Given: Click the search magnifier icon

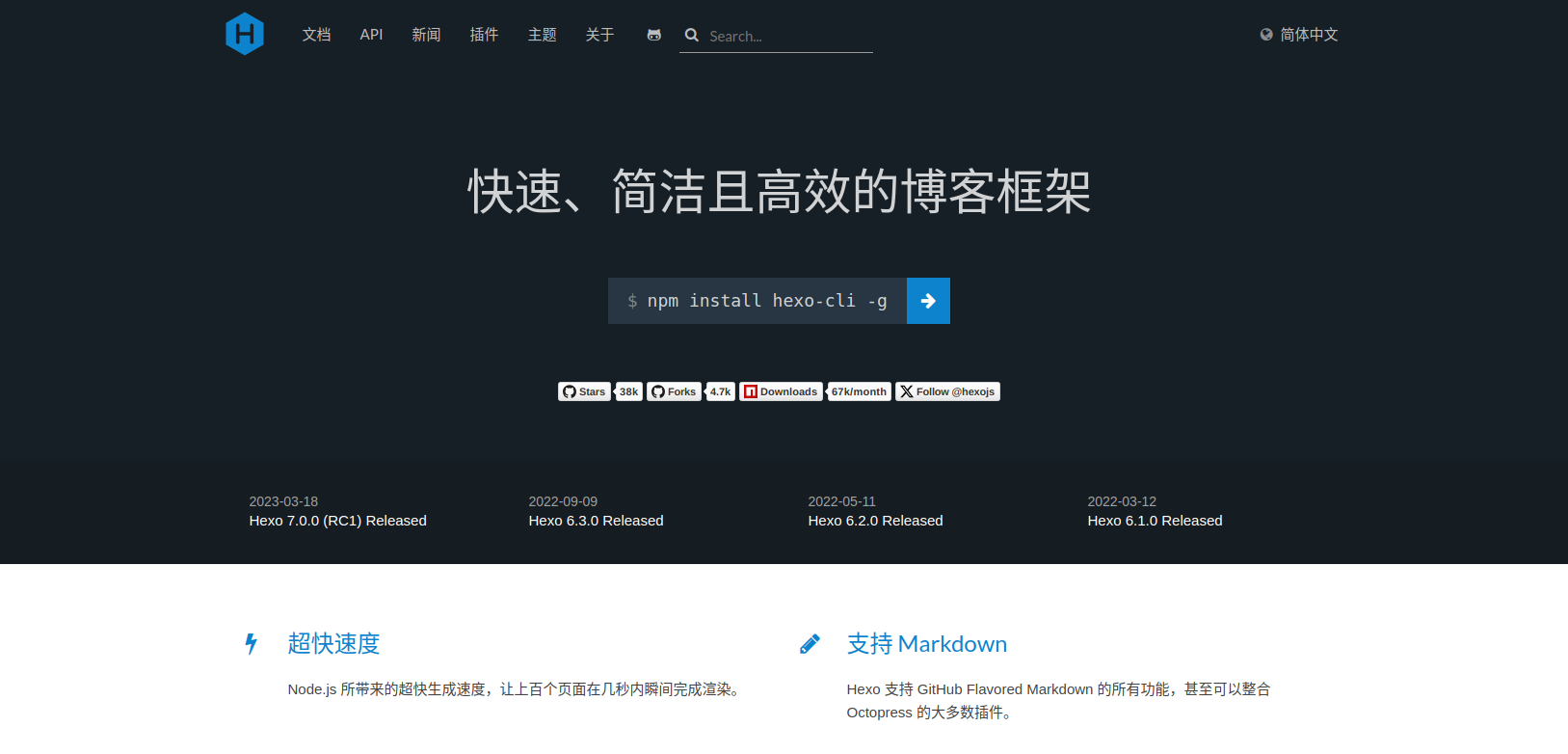Looking at the screenshot, I should click(x=692, y=36).
